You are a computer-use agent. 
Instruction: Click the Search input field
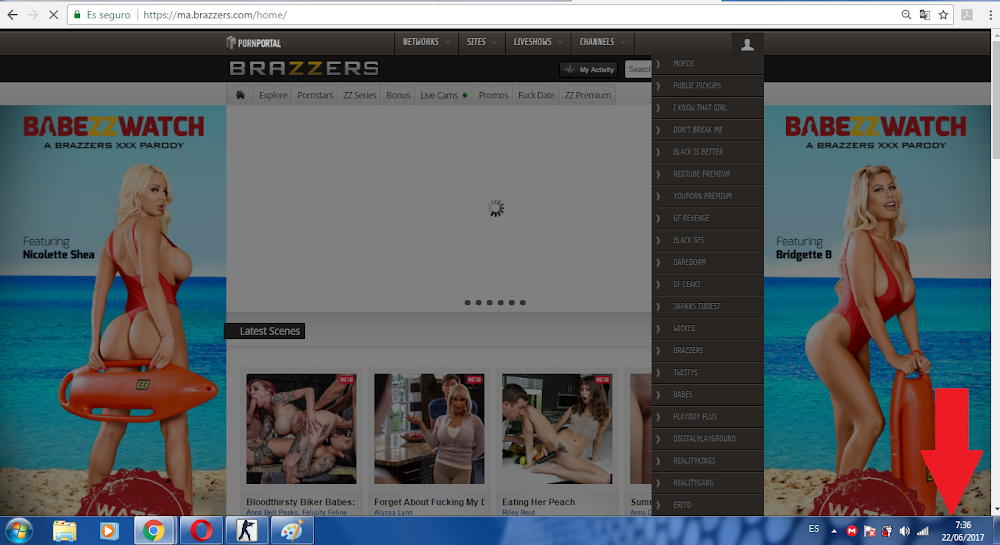(x=638, y=69)
